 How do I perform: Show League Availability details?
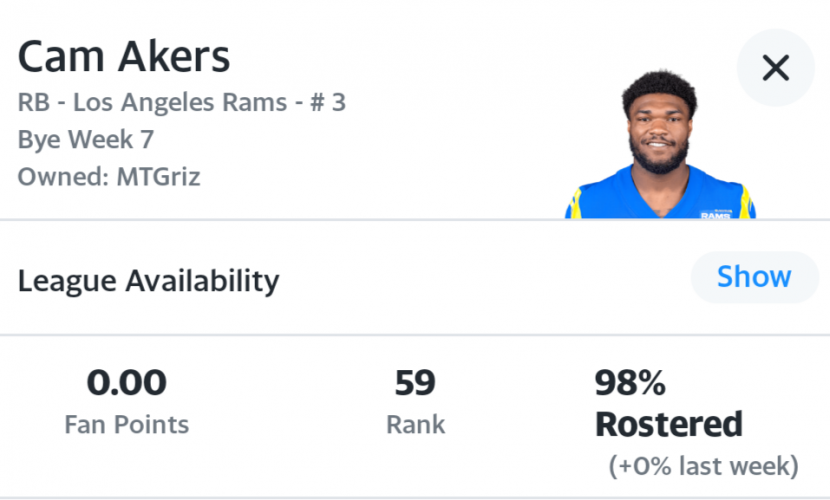tap(754, 277)
